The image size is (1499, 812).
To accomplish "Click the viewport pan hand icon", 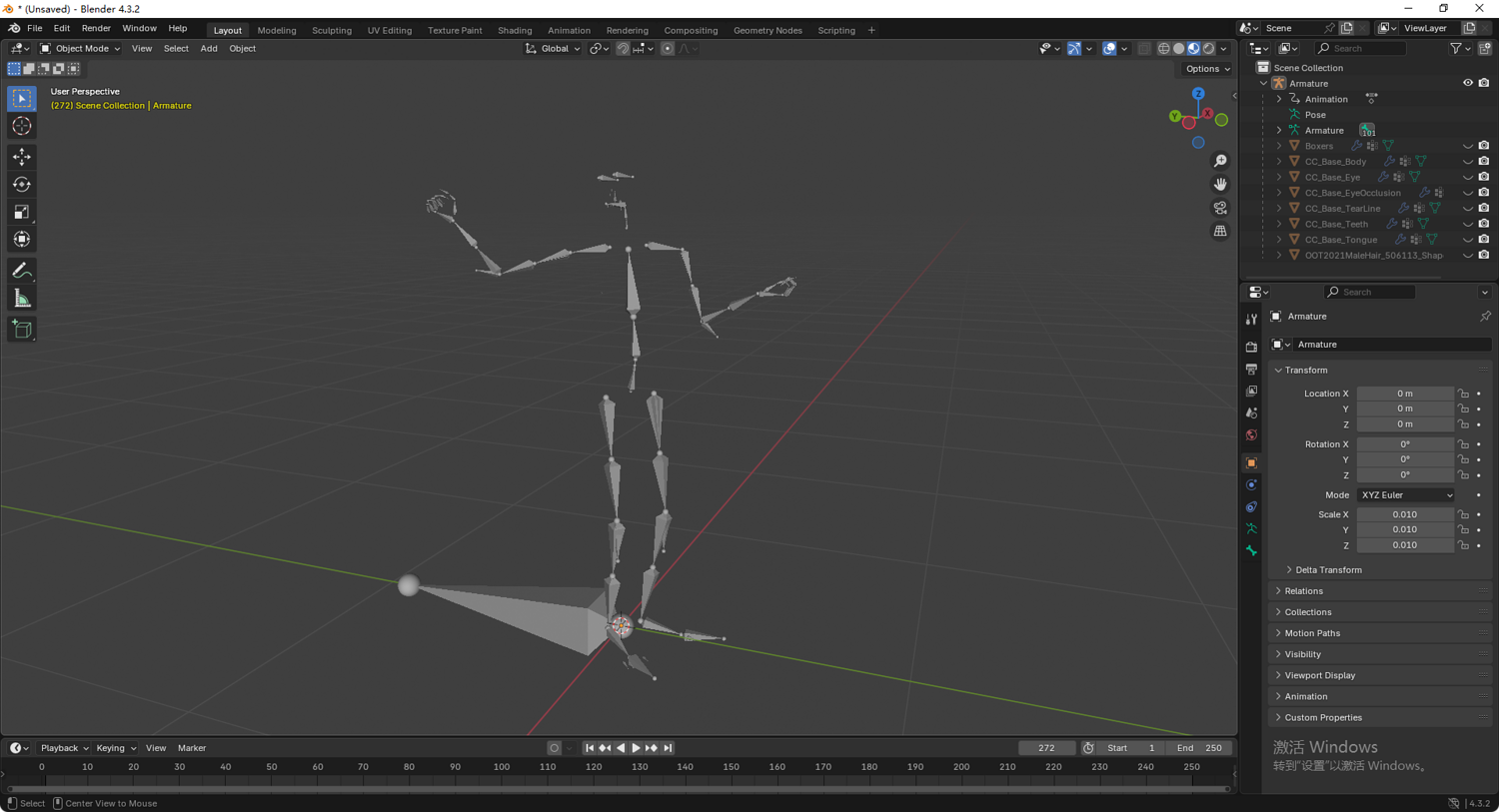I will click(1220, 184).
